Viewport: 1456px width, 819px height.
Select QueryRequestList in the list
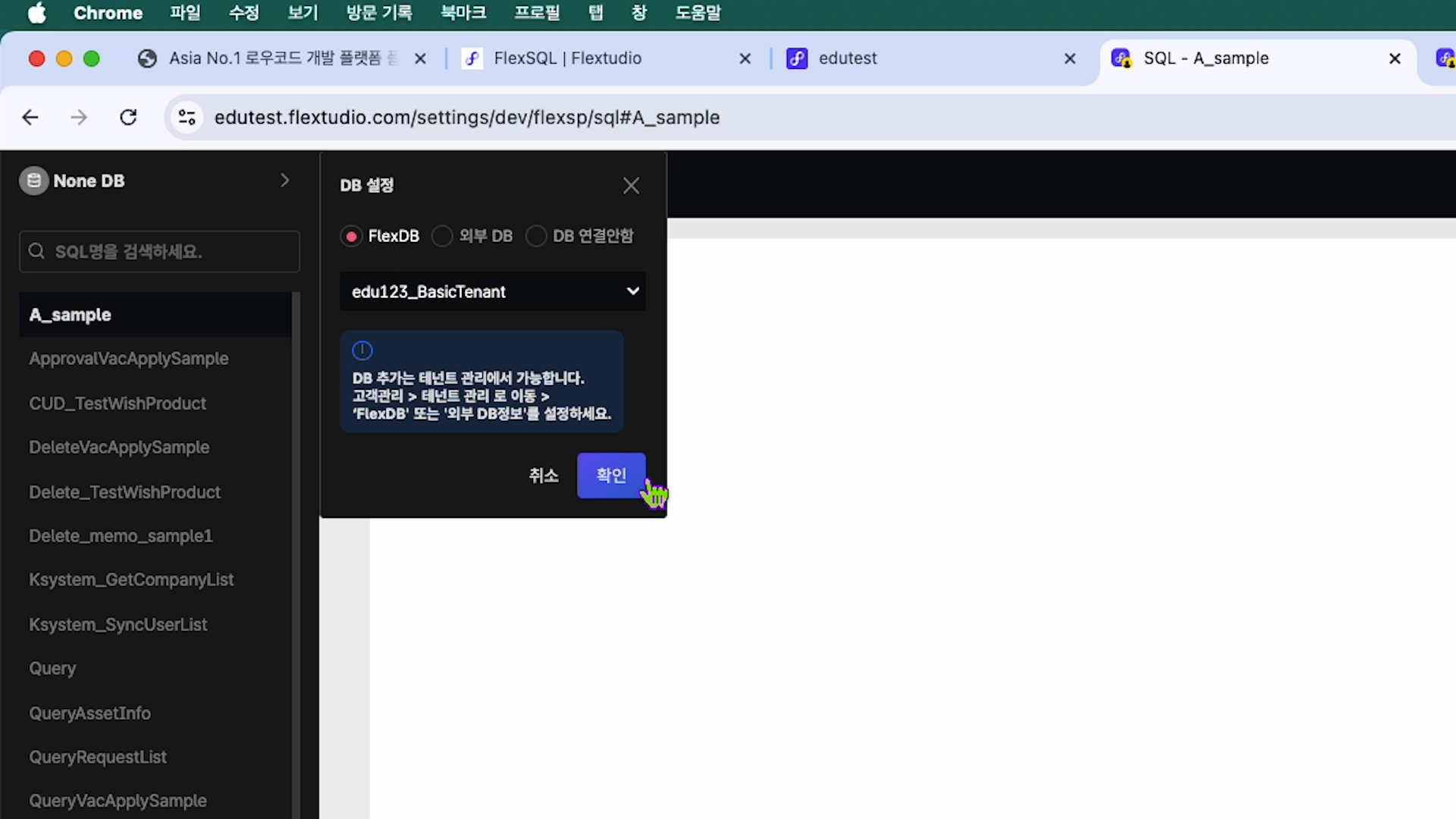155,758
